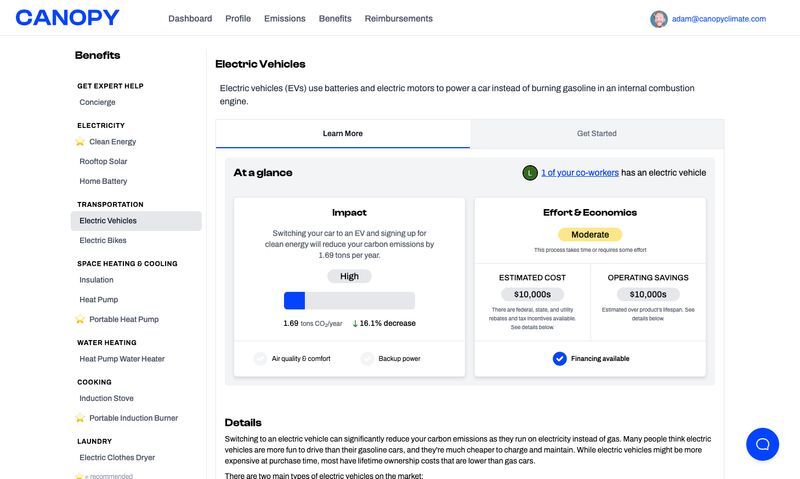Viewport: 800px width, 479px height.
Task: Click the star icon beside Clean Energy
Action: [80, 142]
